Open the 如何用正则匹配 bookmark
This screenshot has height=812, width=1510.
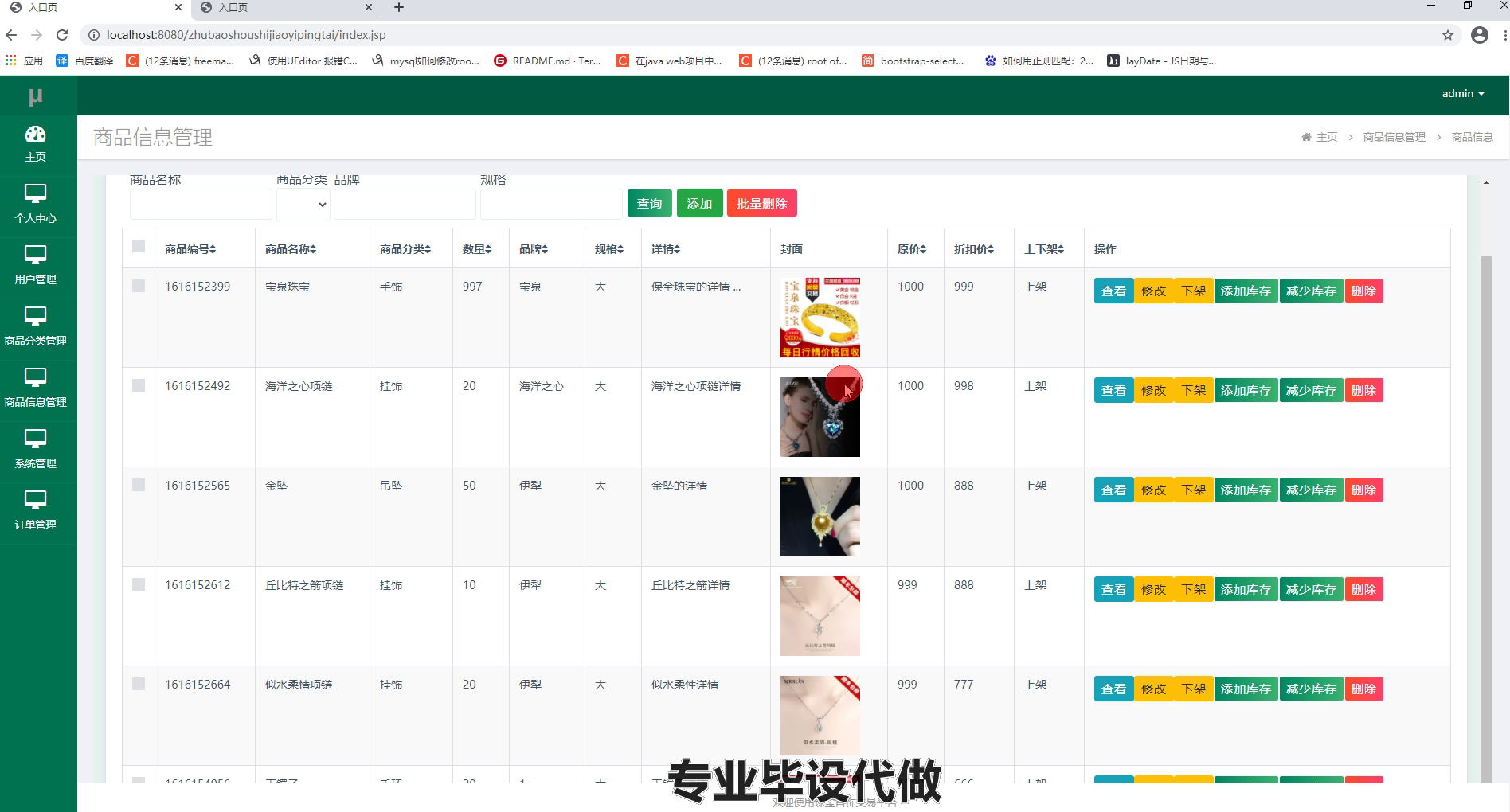pyautogui.click(x=1039, y=61)
